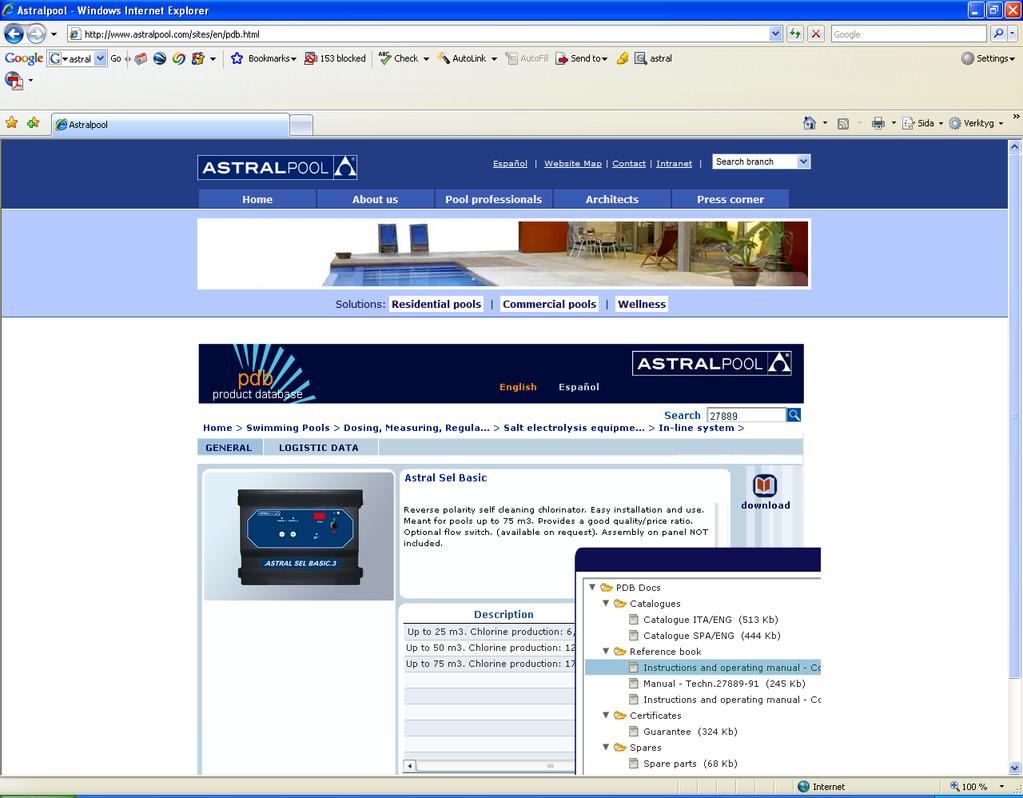1023x798 pixels.
Task: Open the Send to toolbar button
Action: pyautogui.click(x=581, y=58)
